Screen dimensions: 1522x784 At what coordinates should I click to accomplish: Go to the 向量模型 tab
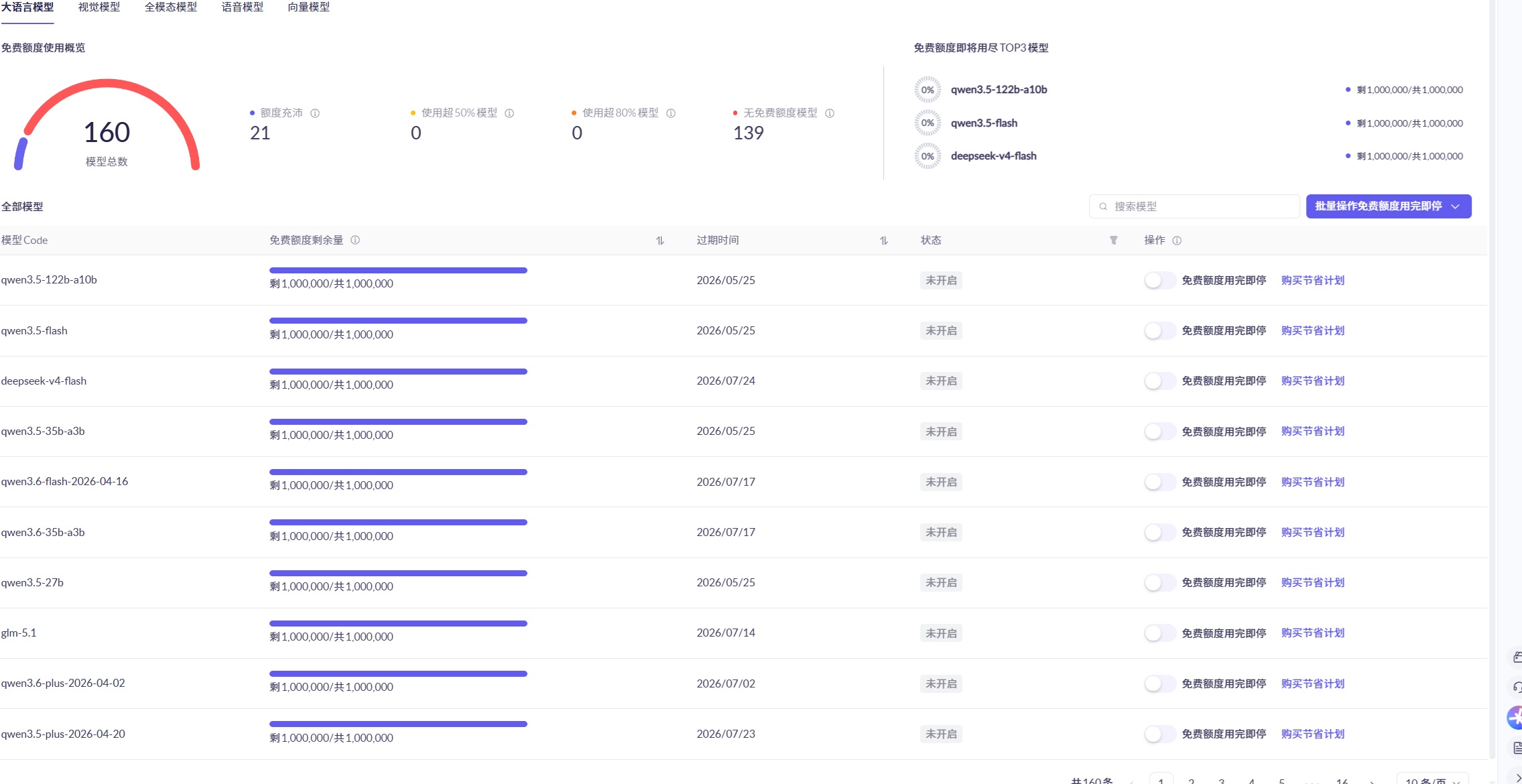tap(309, 7)
